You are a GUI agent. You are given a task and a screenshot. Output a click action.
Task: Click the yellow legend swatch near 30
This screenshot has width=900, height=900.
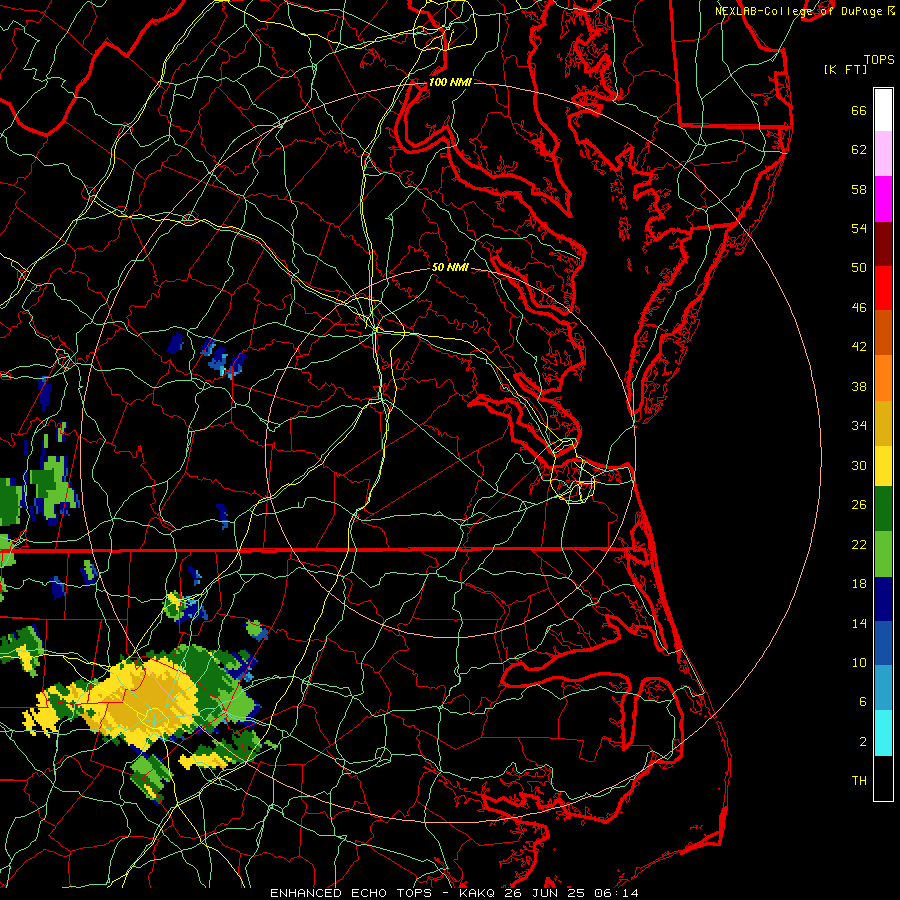point(883,466)
